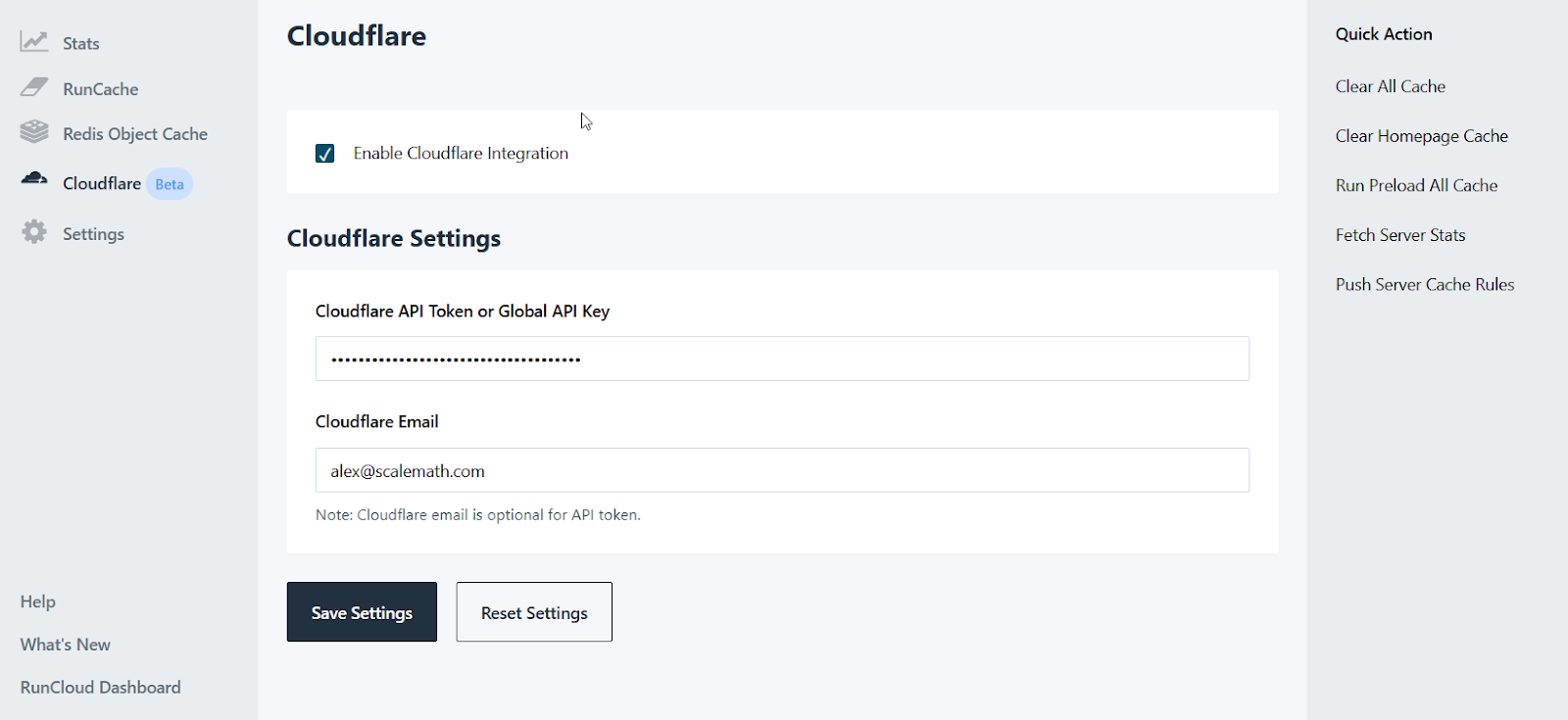Click Push Server Cache Rules

[x=1424, y=284]
